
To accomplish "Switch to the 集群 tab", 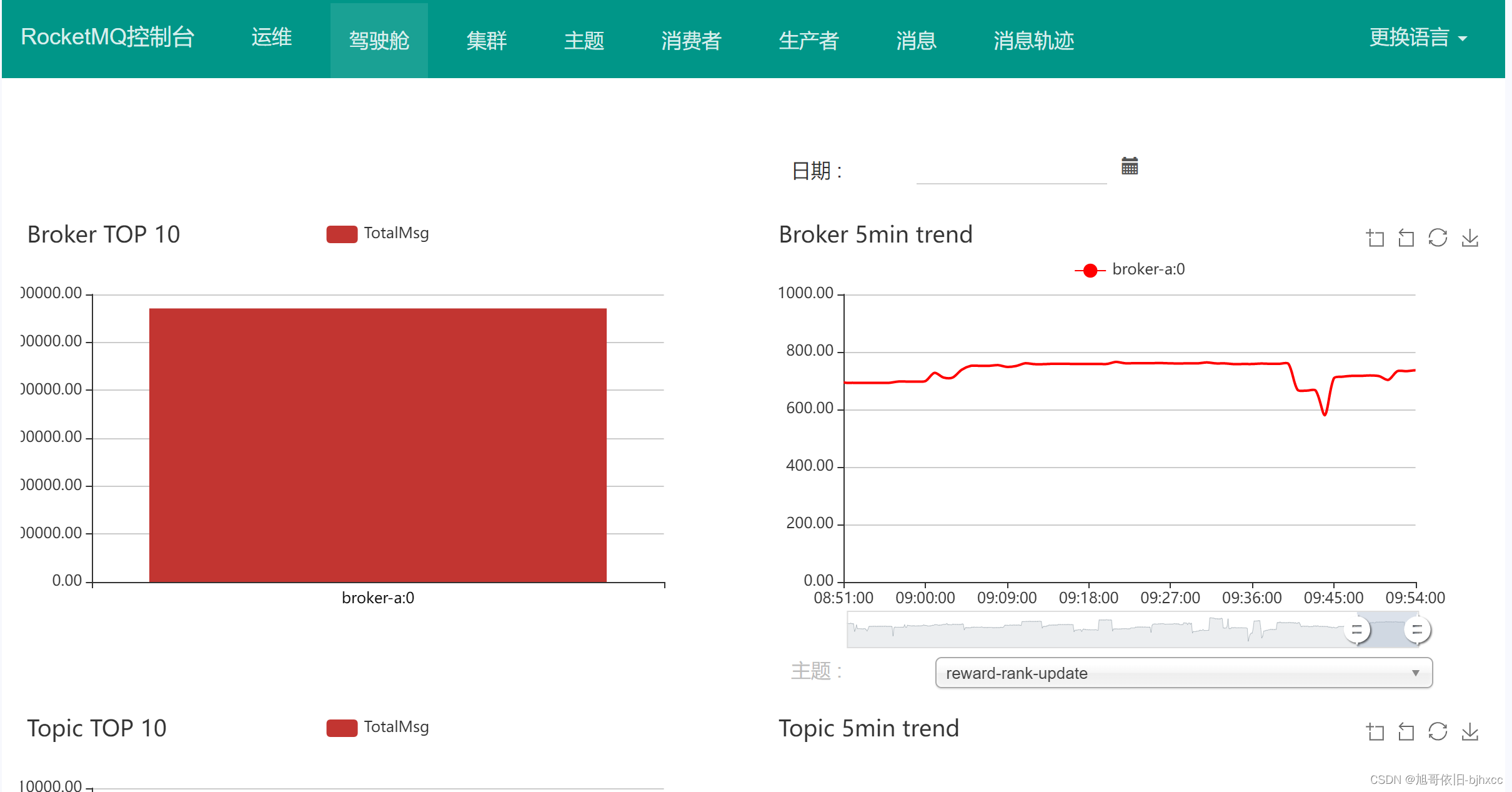I will 486,41.
